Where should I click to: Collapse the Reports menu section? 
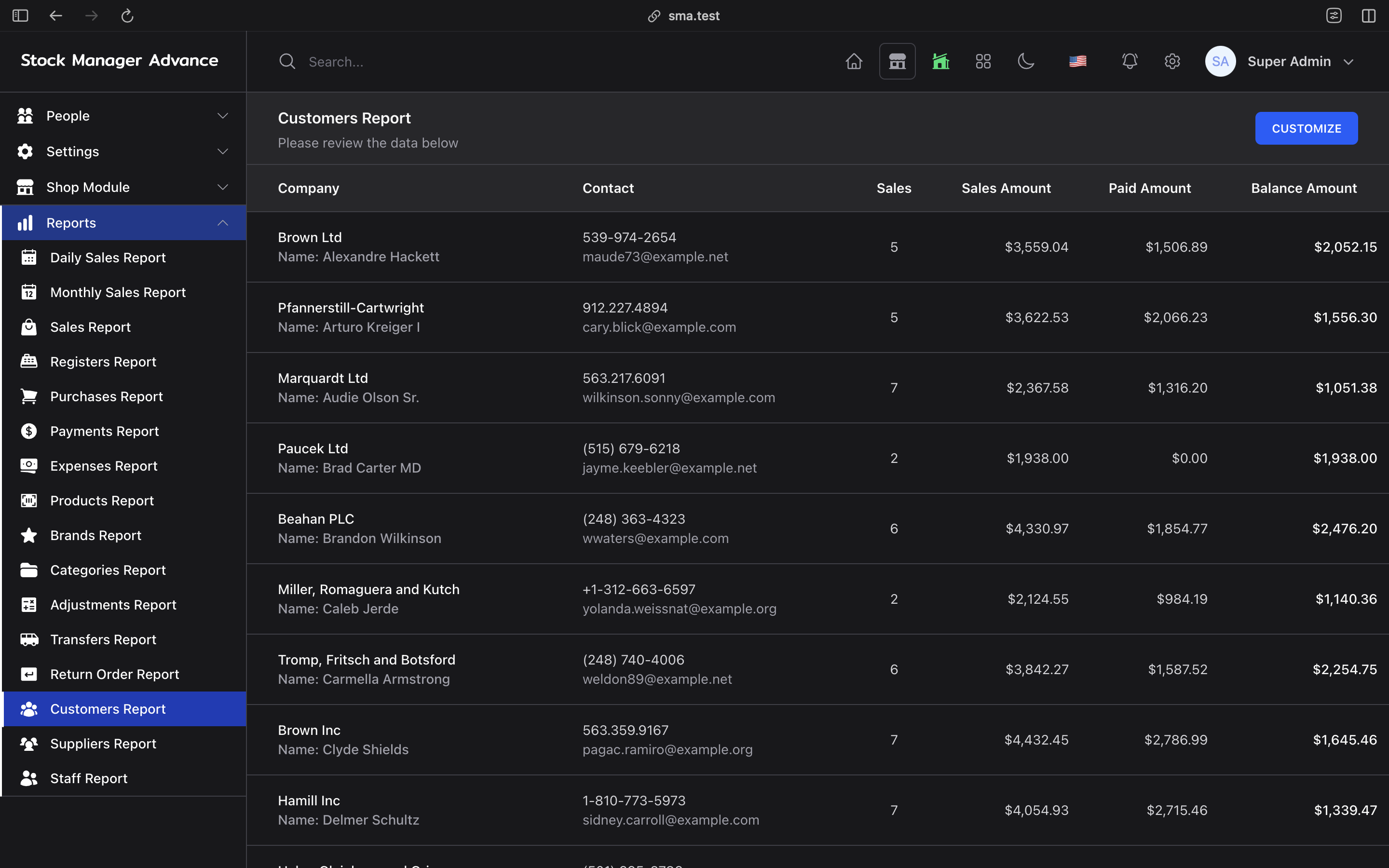(x=123, y=223)
